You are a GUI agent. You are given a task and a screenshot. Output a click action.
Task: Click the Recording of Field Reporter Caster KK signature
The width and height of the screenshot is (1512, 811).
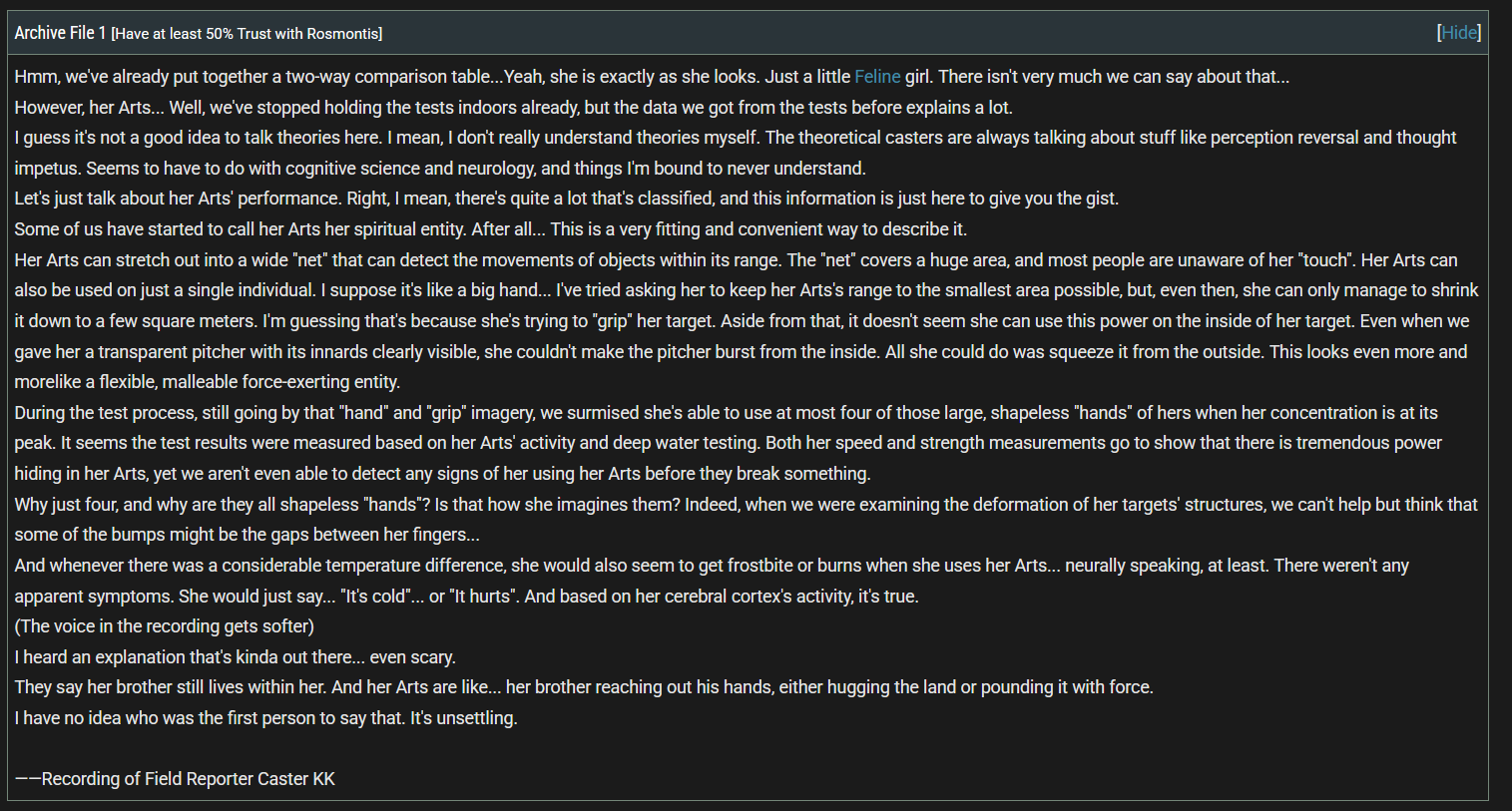(x=175, y=779)
